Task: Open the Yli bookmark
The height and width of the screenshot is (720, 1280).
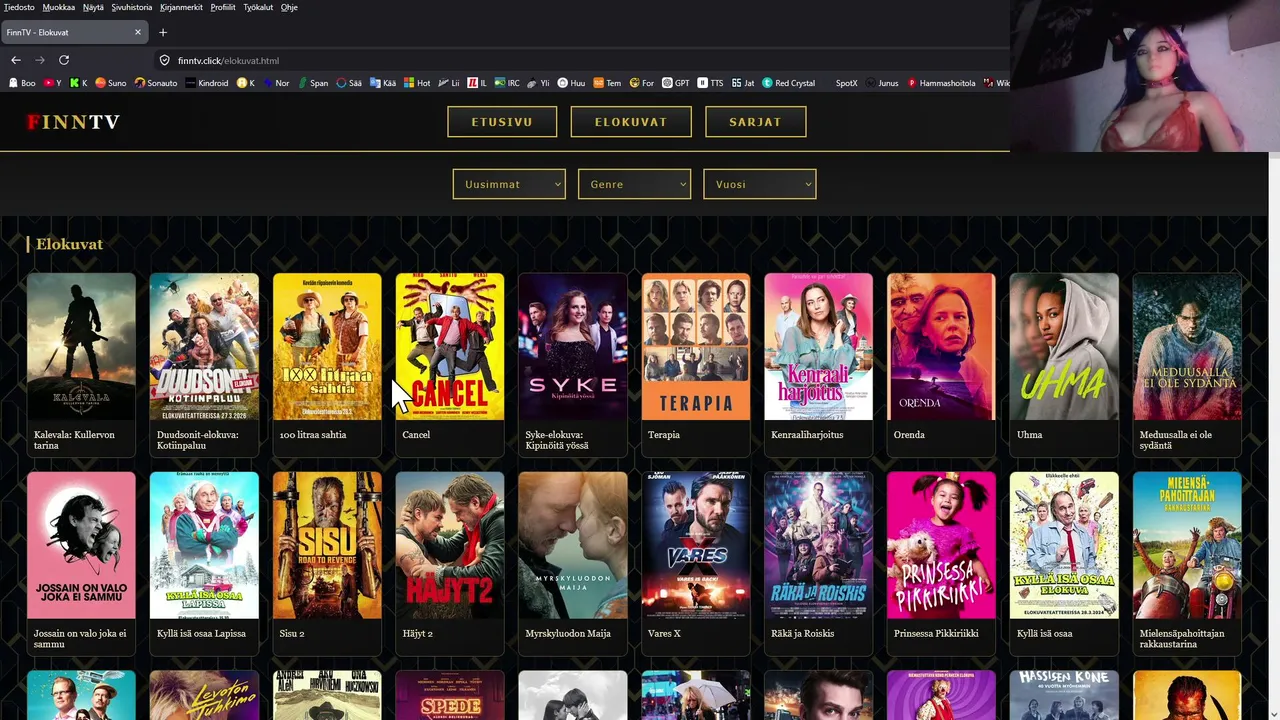Action: click(x=539, y=83)
